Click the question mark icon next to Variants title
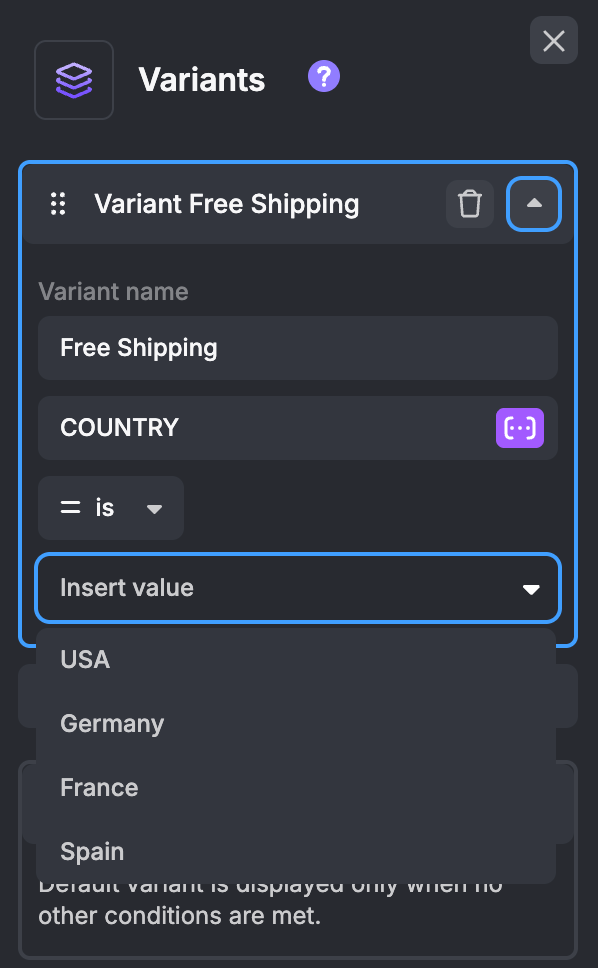 (x=323, y=76)
